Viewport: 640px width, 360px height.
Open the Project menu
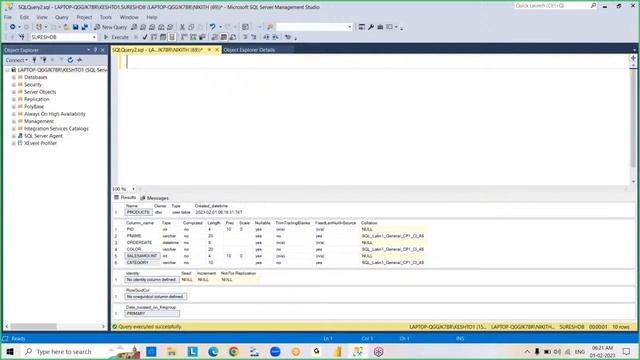84,17
